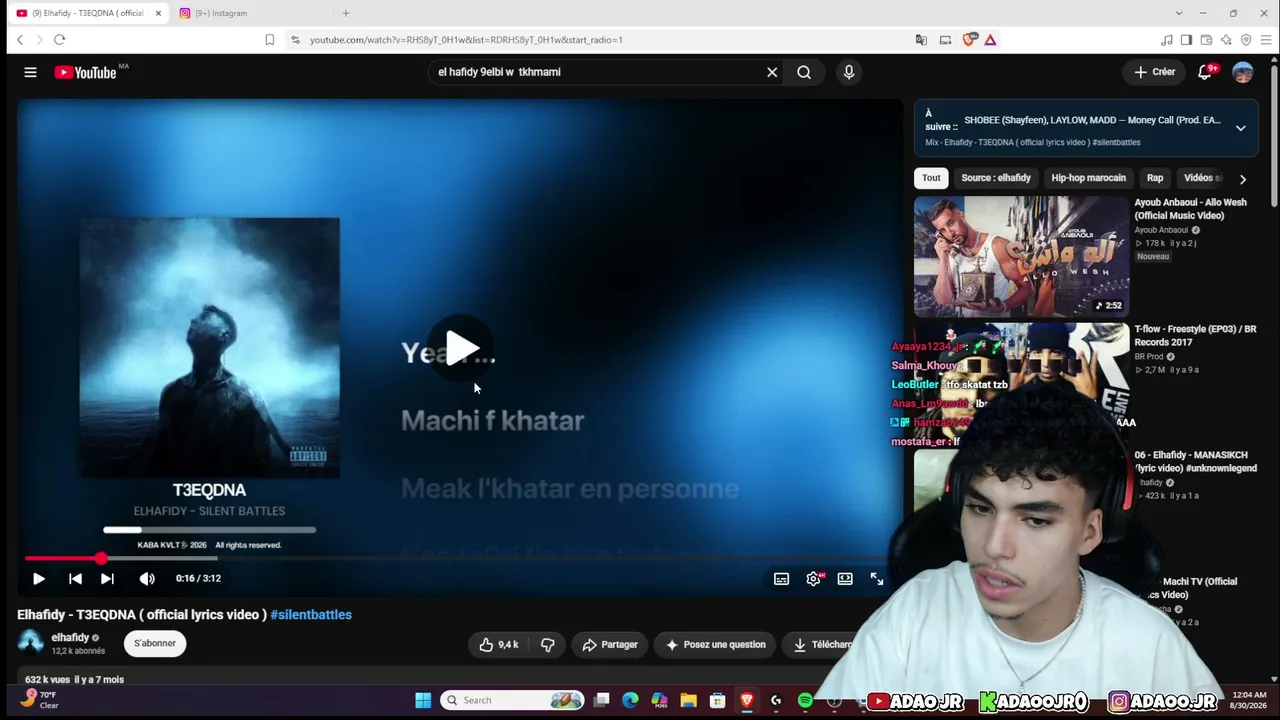
Task: Open the elhafidy channel avatar
Action: (31, 643)
